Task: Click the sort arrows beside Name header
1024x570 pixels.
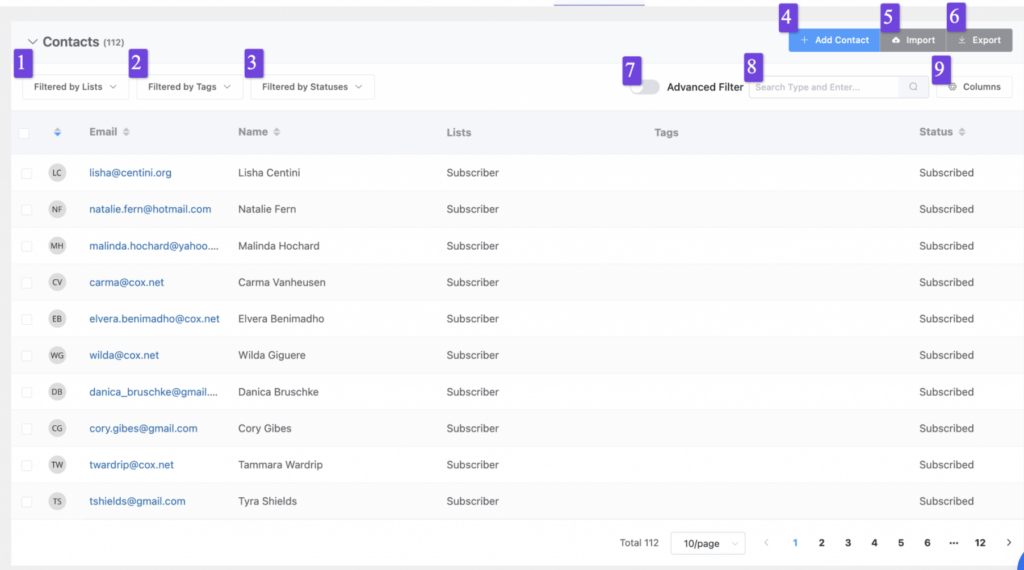Action: pyautogui.click(x=277, y=132)
